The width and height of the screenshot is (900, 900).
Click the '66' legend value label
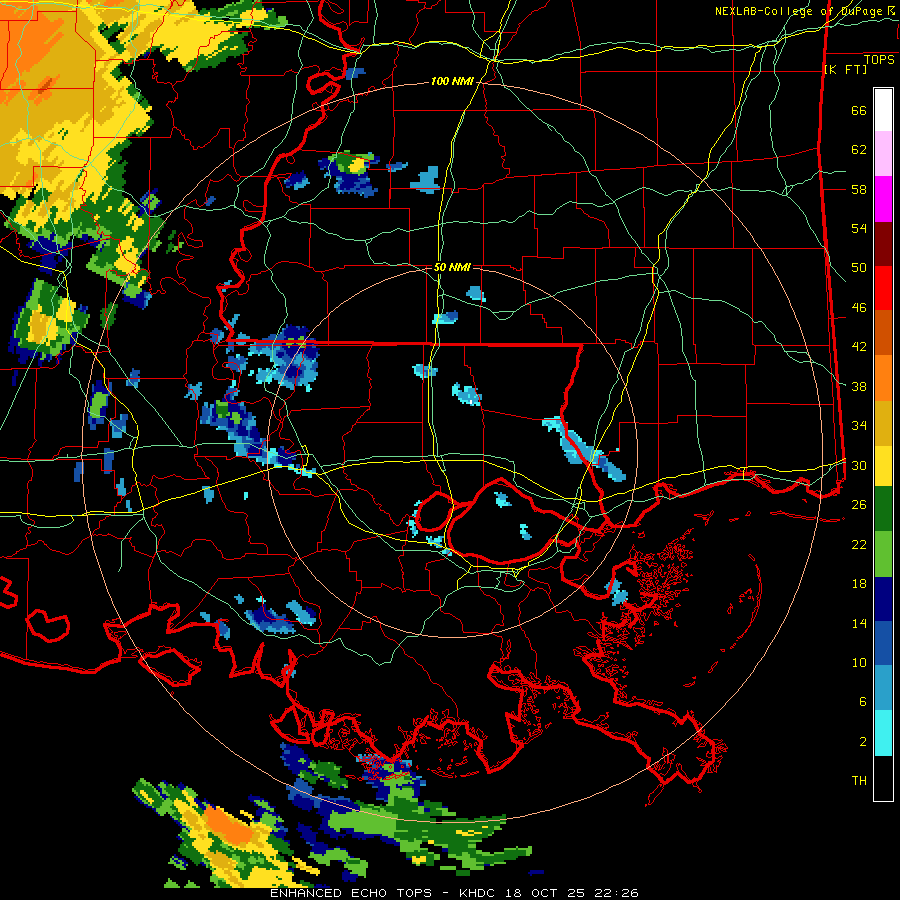pyautogui.click(x=859, y=110)
